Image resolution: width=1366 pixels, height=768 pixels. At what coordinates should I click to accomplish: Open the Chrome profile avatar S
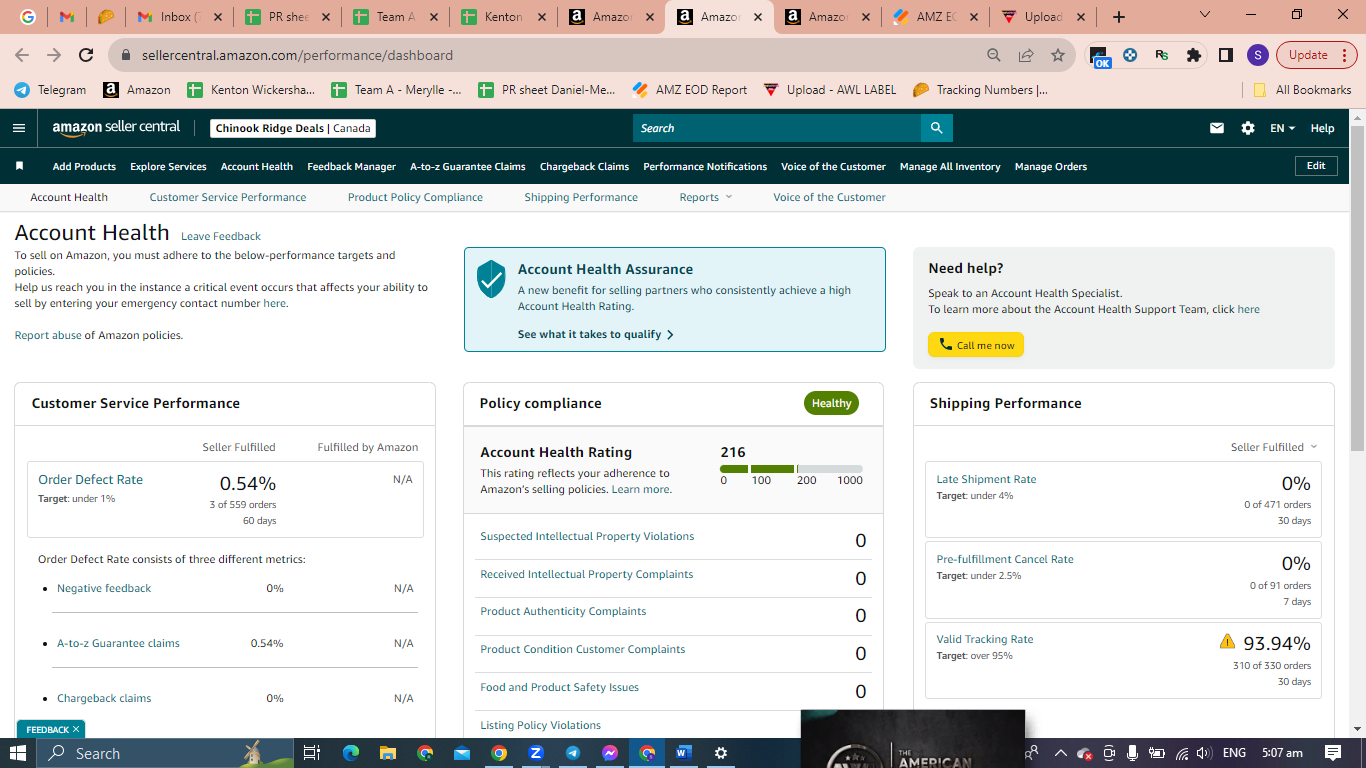1258,55
